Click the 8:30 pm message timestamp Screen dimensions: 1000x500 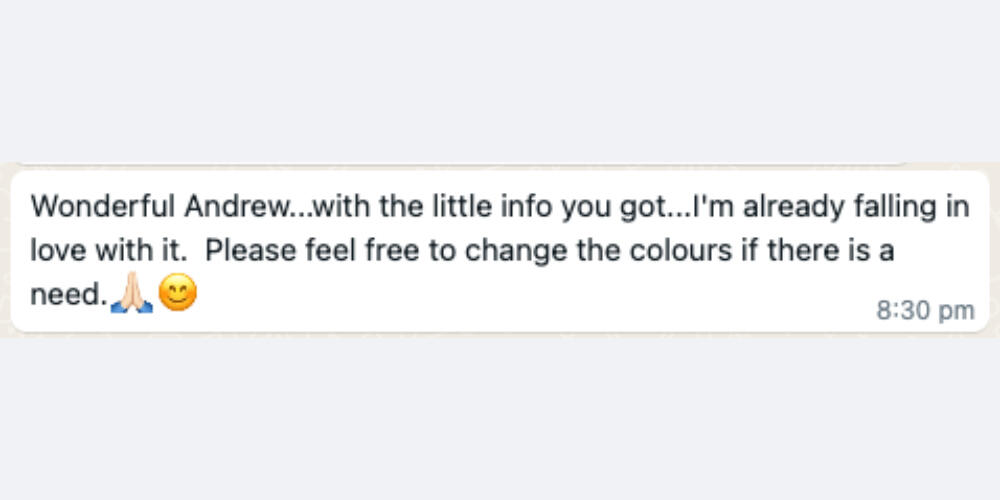point(925,311)
